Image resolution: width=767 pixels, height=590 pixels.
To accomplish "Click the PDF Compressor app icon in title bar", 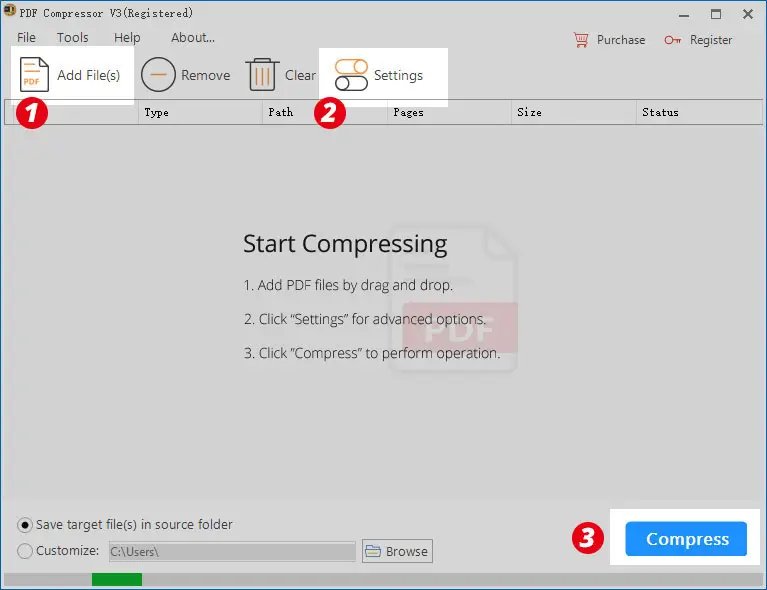I will tap(9, 10).
